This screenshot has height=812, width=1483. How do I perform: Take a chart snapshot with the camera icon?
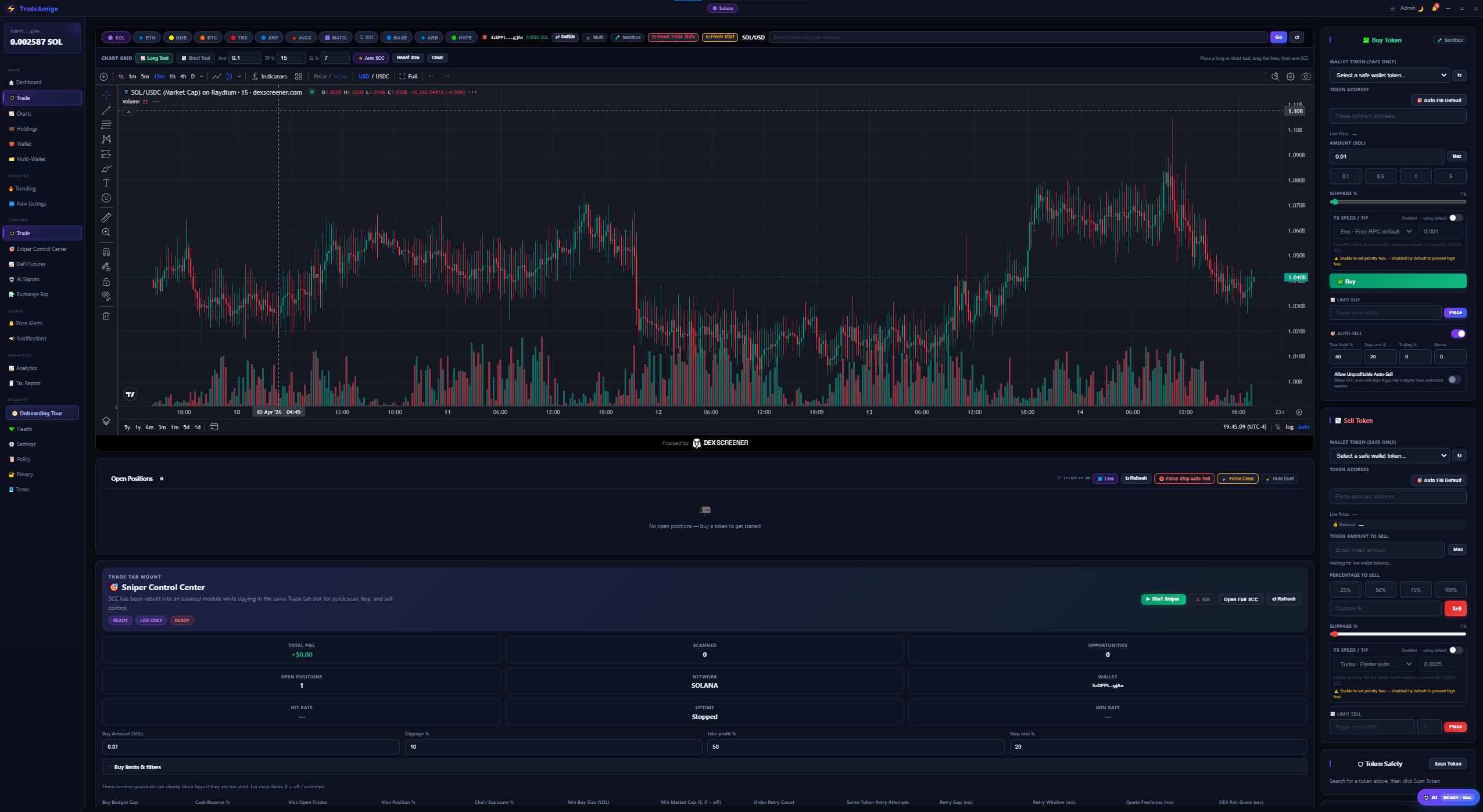(x=1305, y=76)
